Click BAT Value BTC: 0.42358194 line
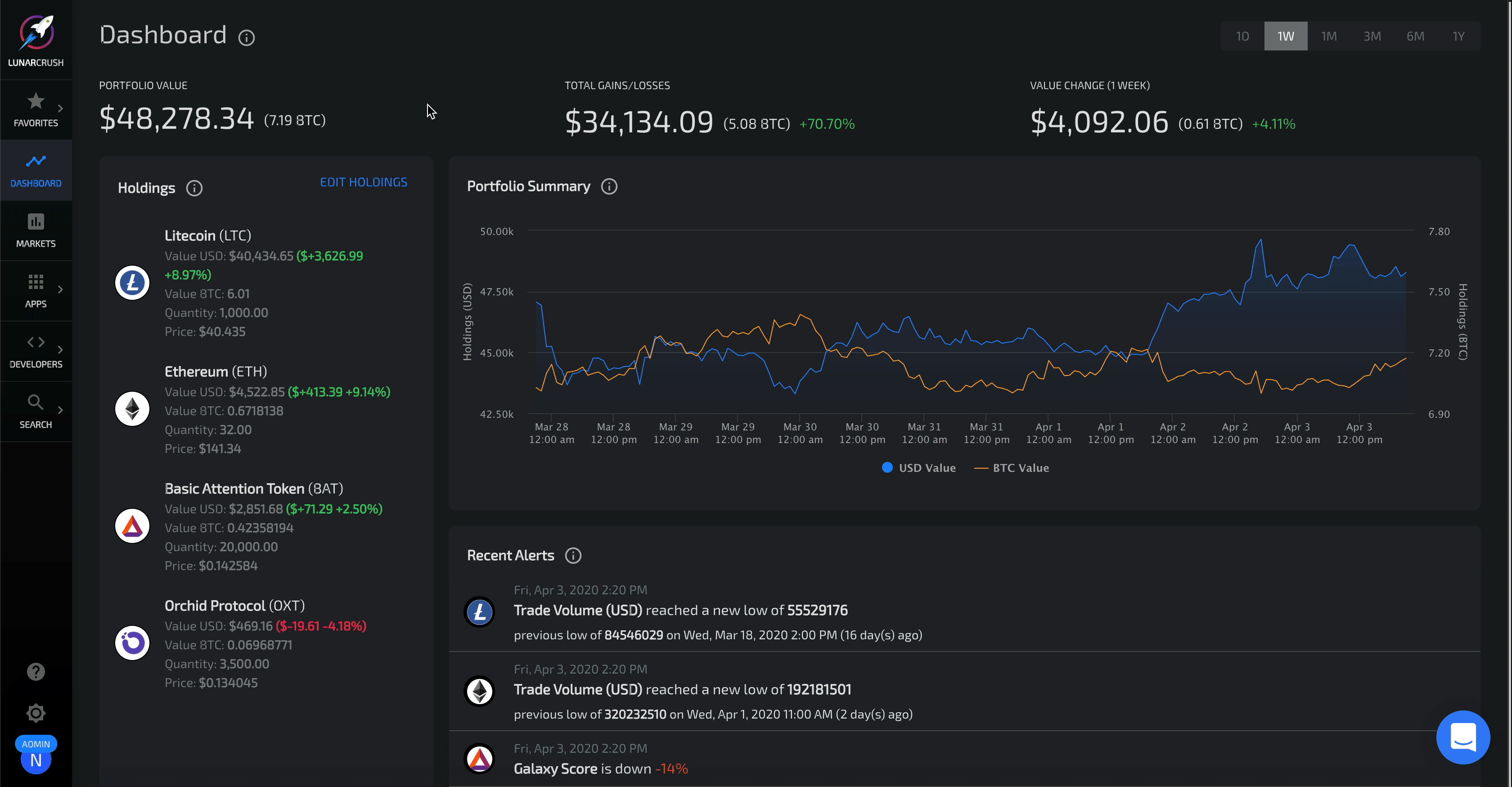 click(229, 528)
